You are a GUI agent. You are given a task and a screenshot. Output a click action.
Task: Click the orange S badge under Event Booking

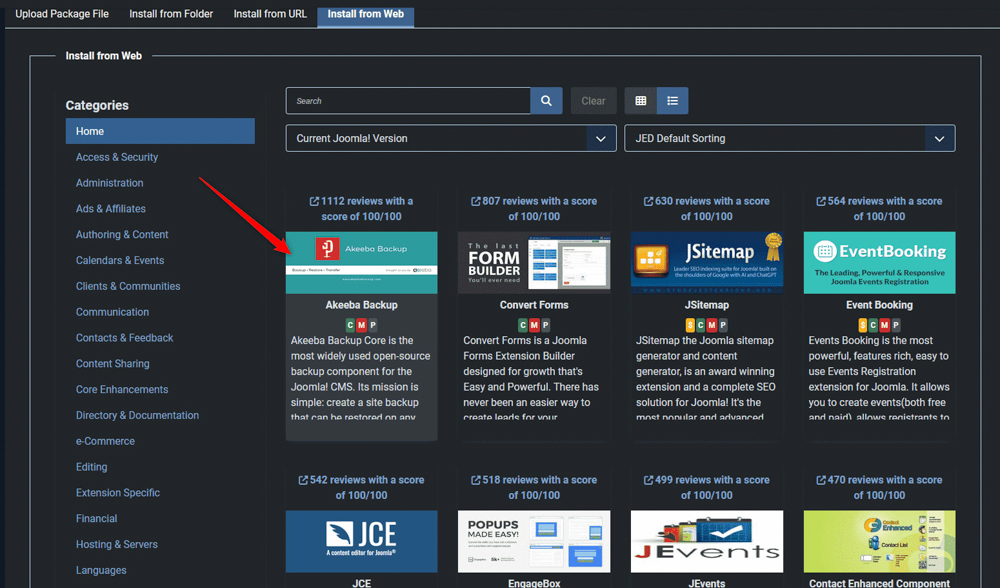pos(863,324)
